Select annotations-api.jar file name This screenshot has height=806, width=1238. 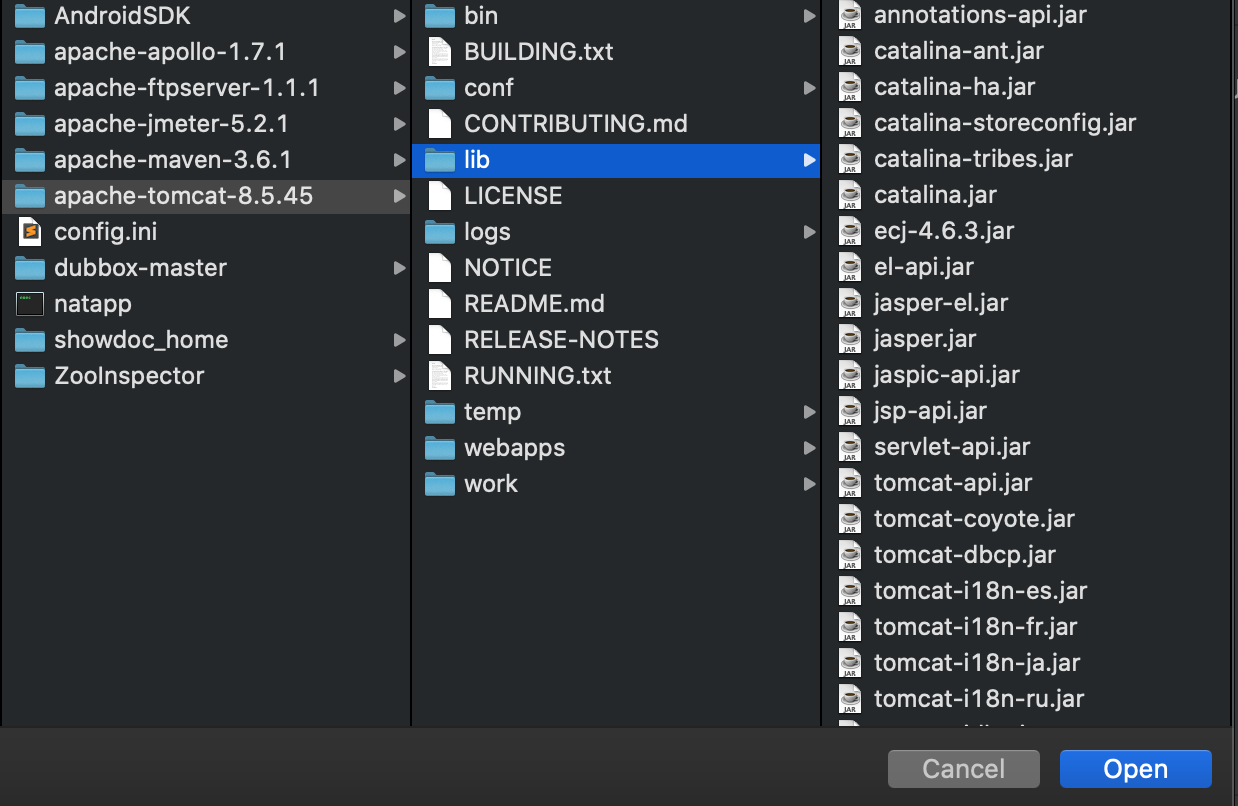(980, 15)
